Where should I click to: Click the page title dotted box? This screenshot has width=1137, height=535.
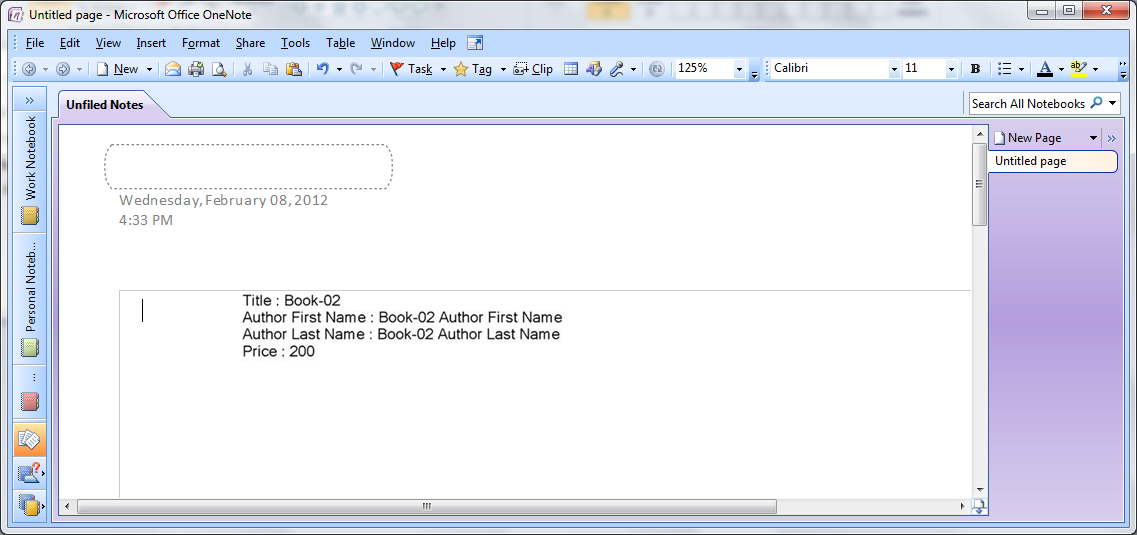click(249, 167)
